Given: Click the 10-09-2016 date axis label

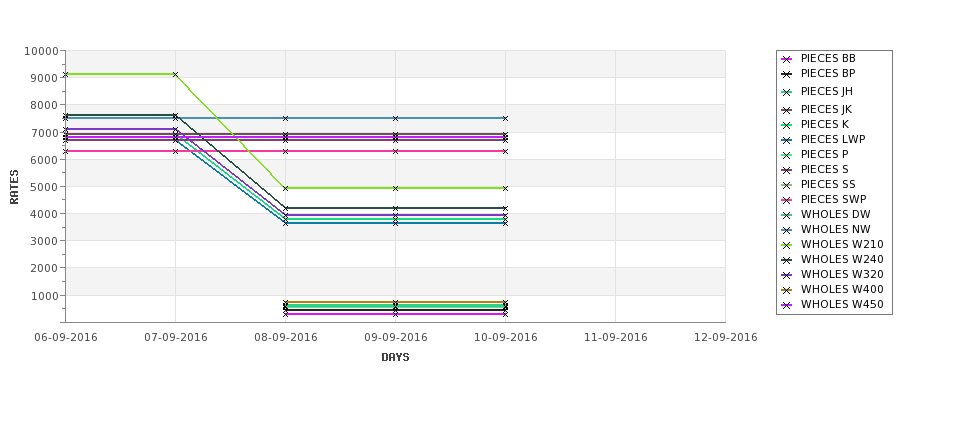Looking at the screenshot, I should pyautogui.click(x=506, y=338).
